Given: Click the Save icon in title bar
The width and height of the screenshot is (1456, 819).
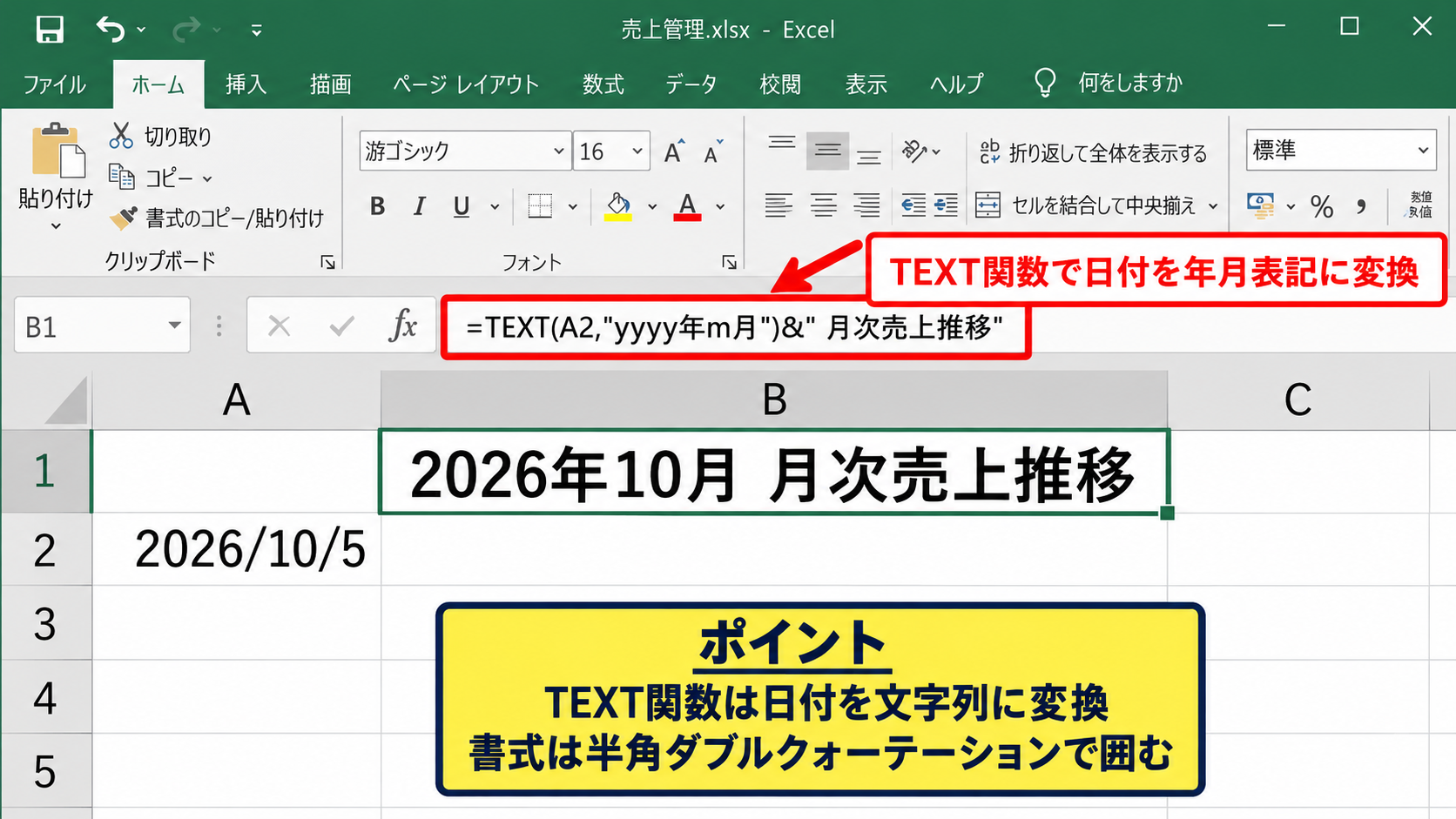Looking at the screenshot, I should 50,30.
